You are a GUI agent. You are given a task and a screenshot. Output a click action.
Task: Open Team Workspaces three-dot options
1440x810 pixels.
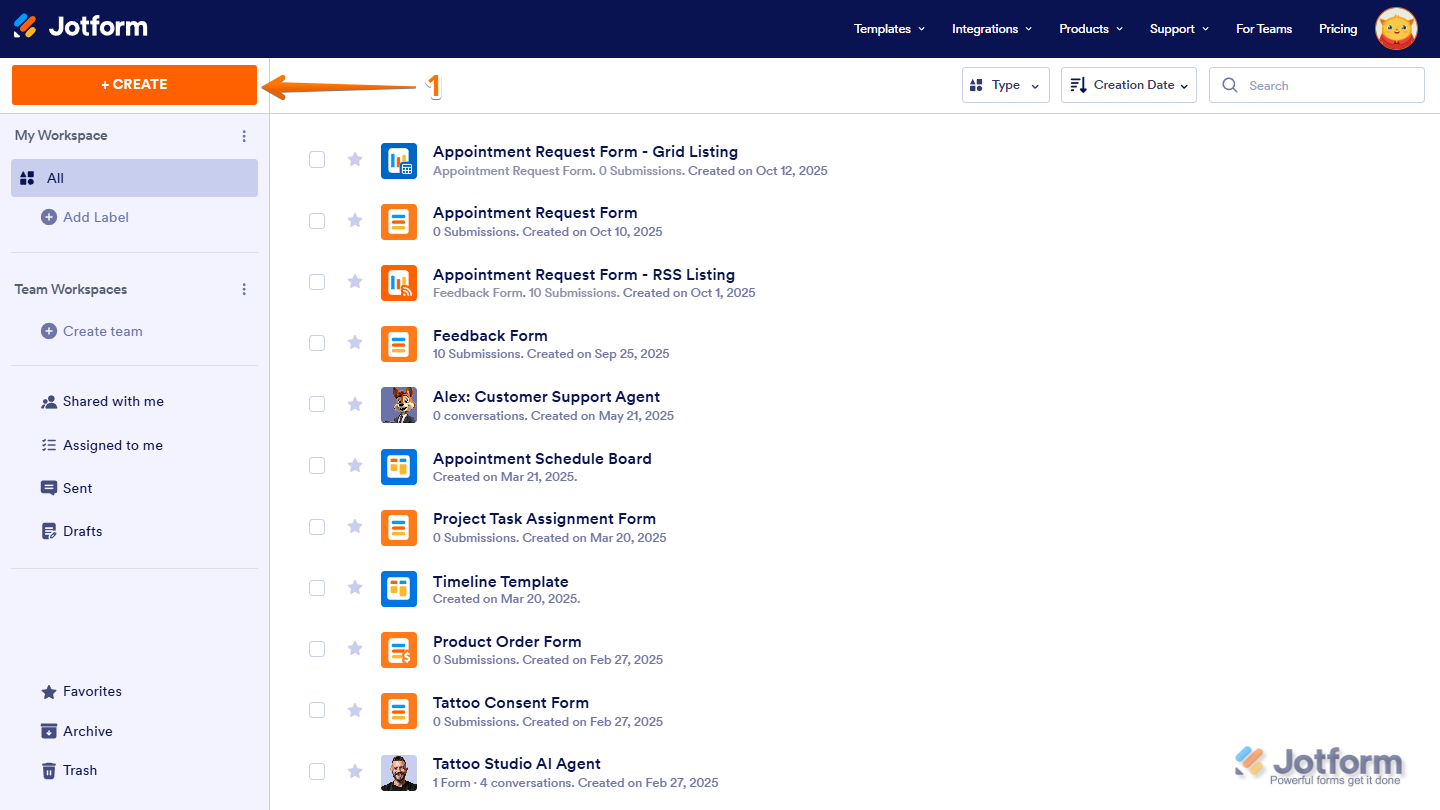244,290
